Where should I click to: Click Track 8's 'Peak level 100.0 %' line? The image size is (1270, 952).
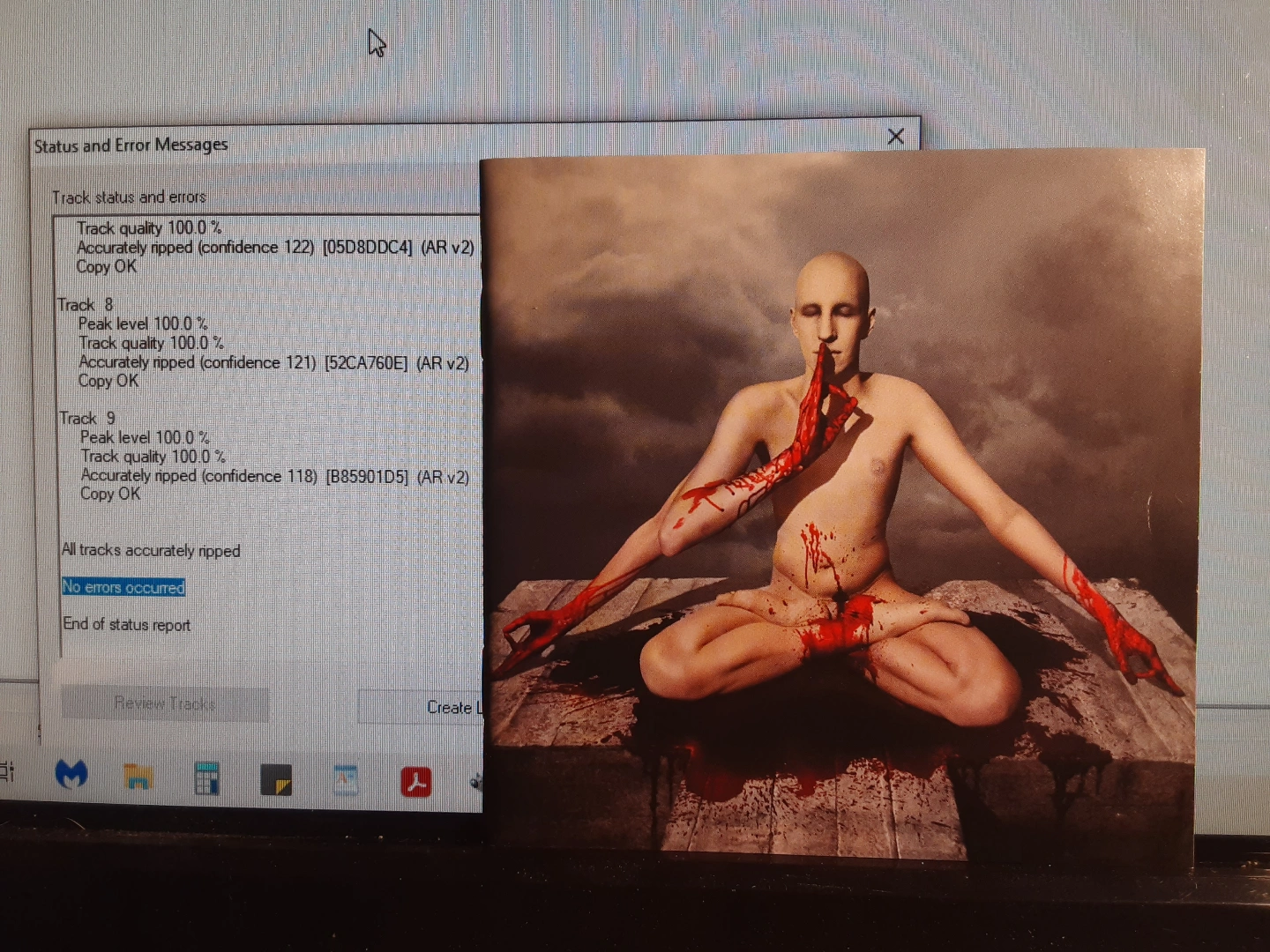[143, 324]
